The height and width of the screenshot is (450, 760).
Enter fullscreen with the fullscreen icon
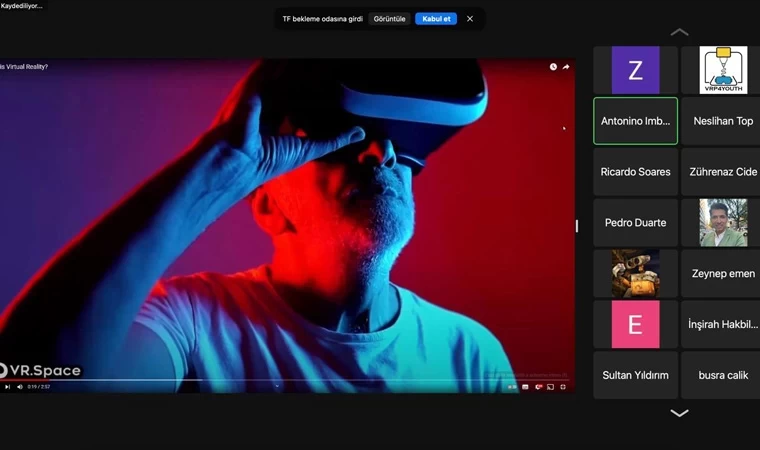click(563, 387)
